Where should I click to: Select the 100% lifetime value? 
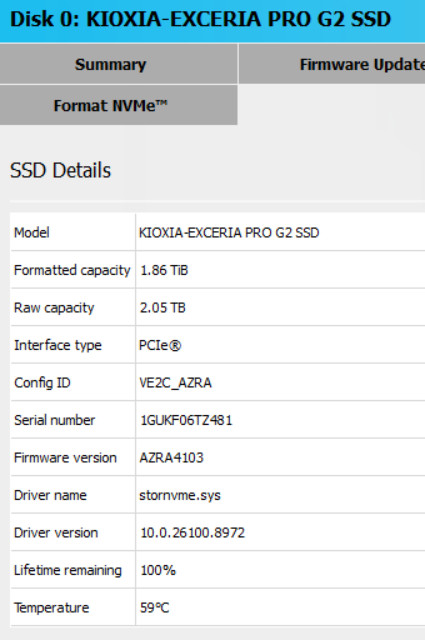(158, 570)
